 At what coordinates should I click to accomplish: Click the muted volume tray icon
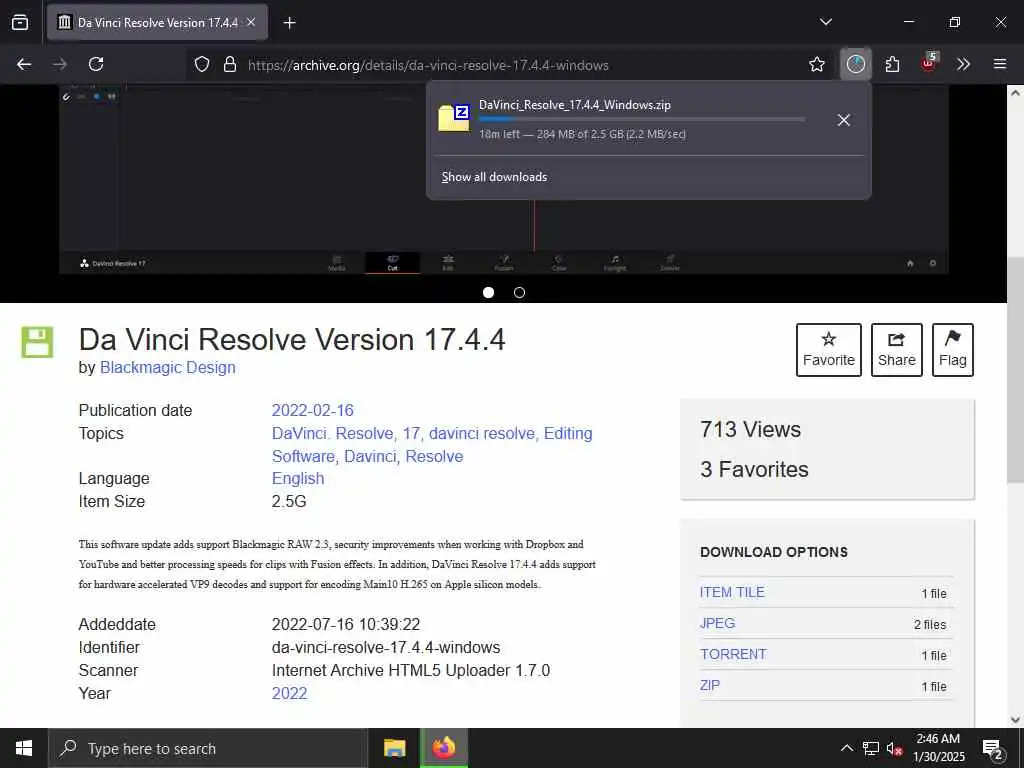[894, 748]
